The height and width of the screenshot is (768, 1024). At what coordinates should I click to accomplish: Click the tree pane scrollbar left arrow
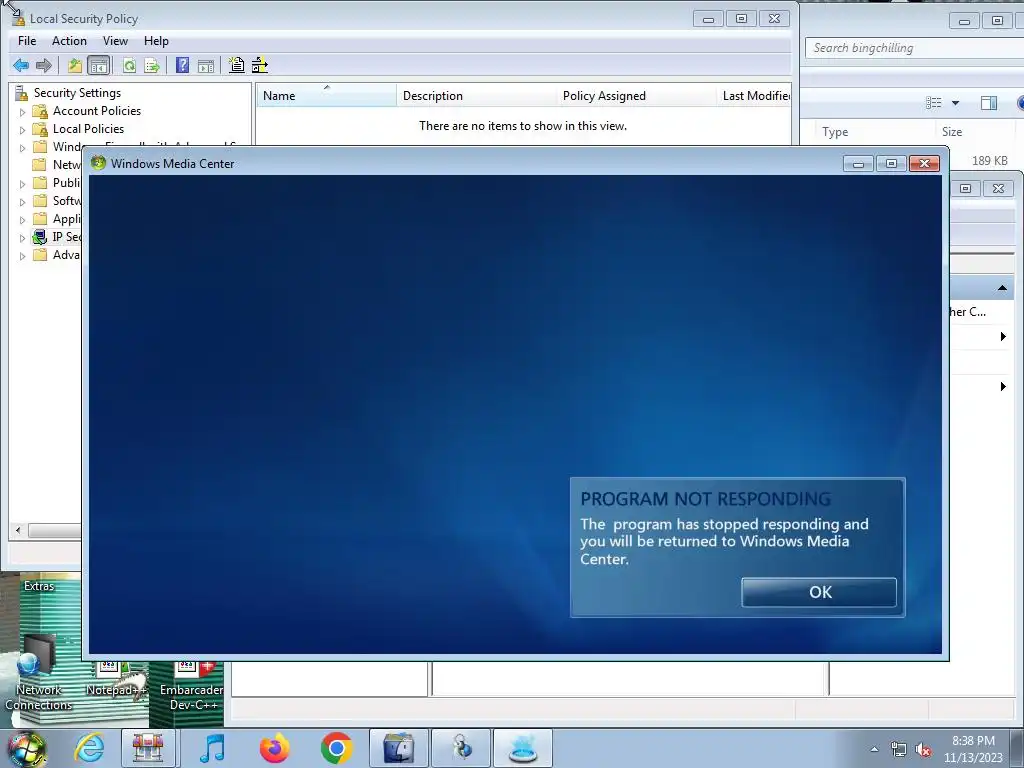18,530
